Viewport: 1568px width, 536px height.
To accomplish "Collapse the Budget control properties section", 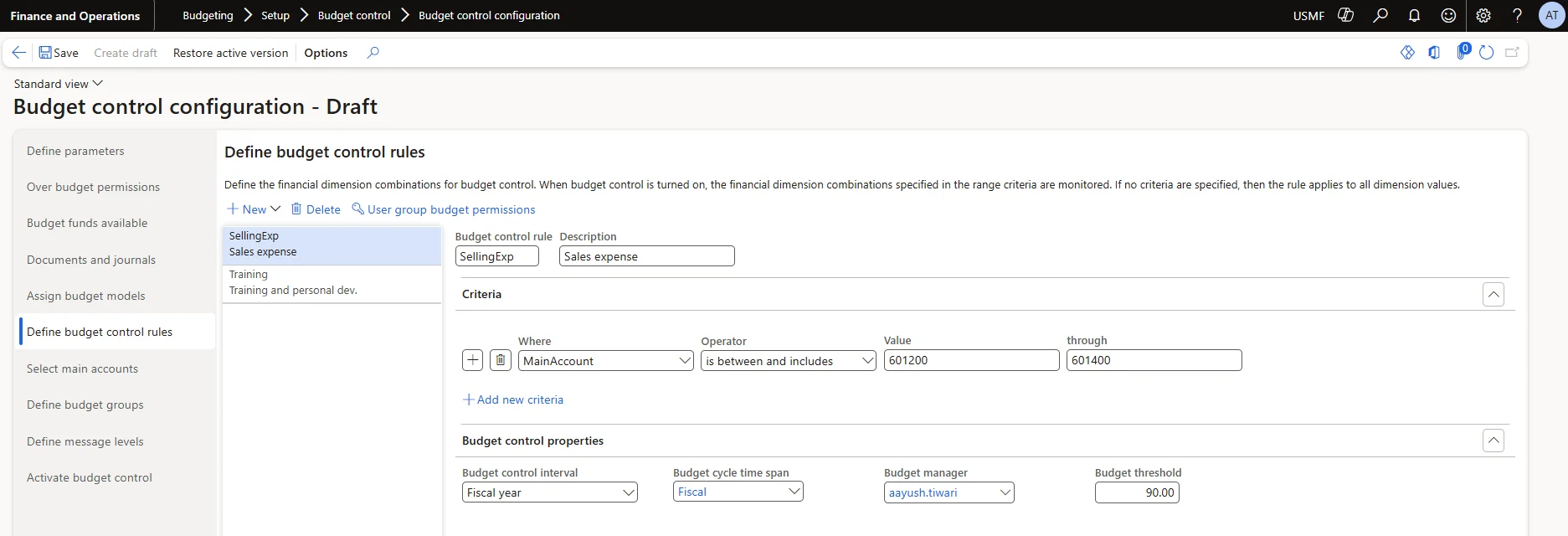I will pos(1493,441).
